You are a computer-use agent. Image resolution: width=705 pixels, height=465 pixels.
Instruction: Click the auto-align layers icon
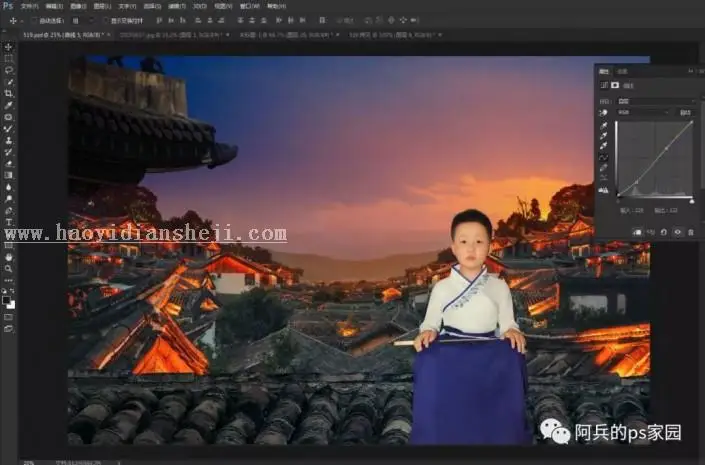click(x=322, y=20)
